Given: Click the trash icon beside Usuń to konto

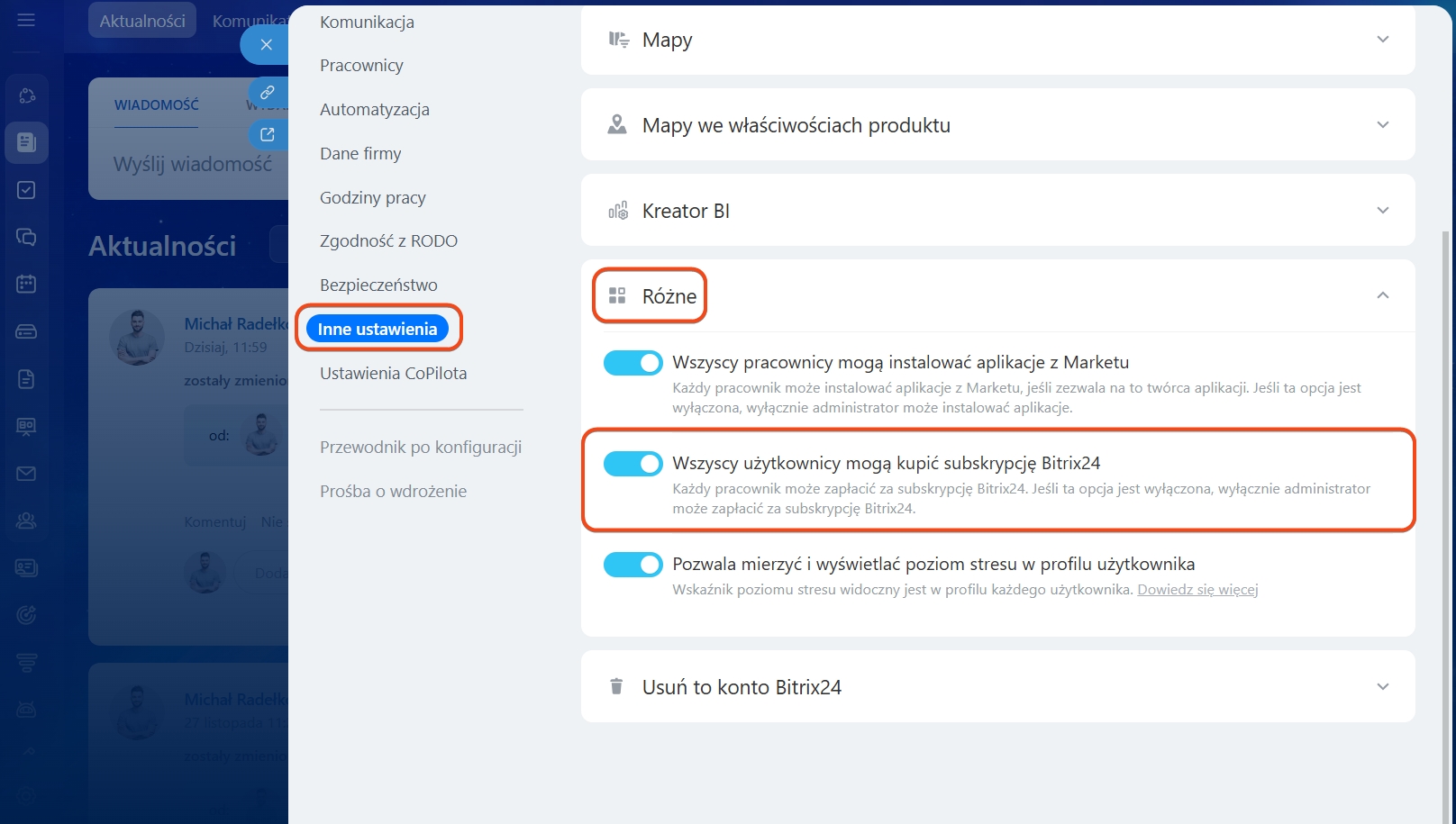Looking at the screenshot, I should click(x=616, y=686).
